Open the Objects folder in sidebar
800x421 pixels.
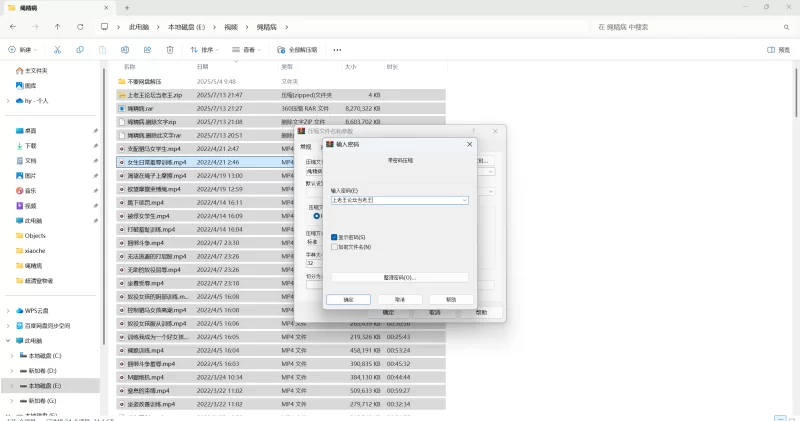[31, 236]
